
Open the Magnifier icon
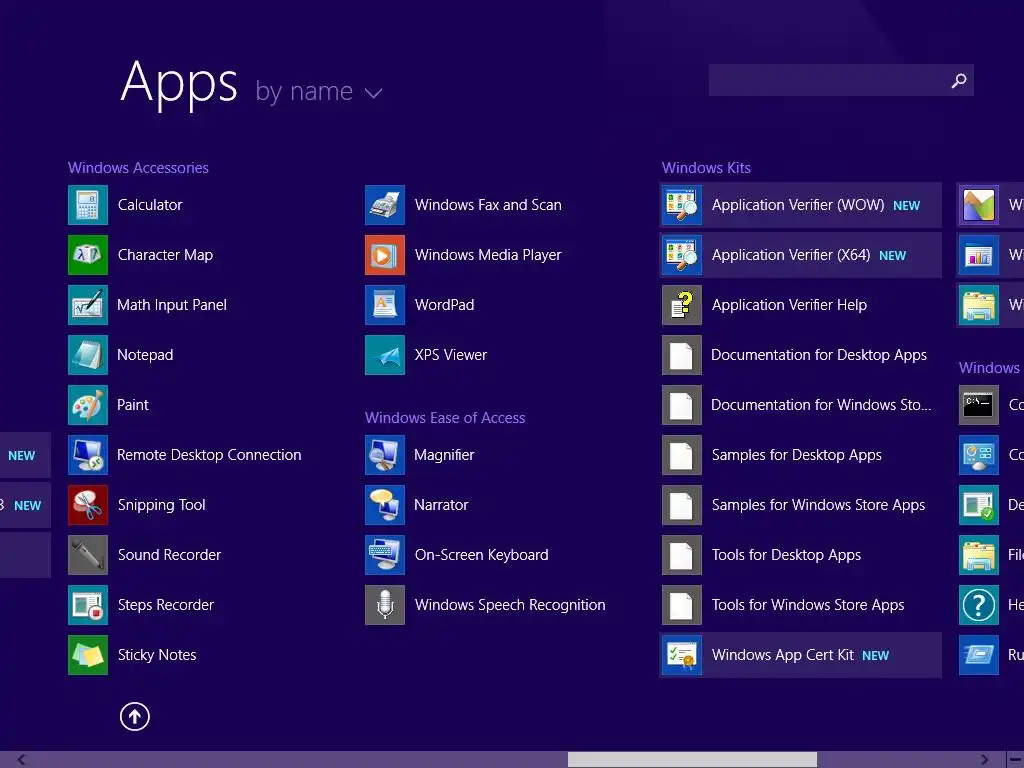coord(385,455)
